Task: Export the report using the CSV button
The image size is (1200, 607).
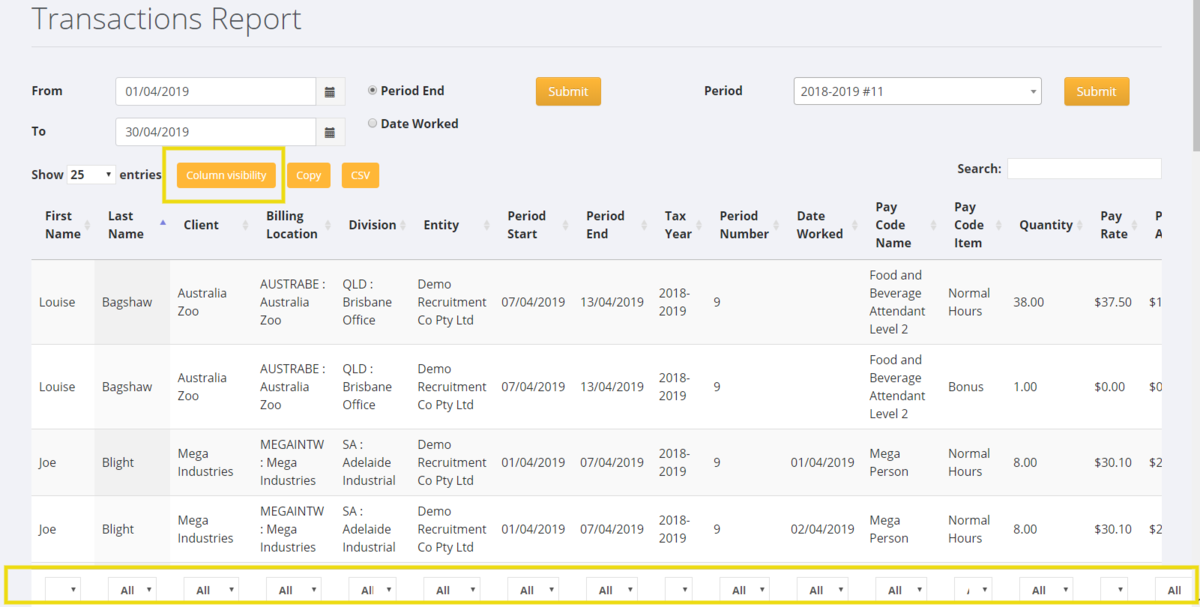Action: 360,174
